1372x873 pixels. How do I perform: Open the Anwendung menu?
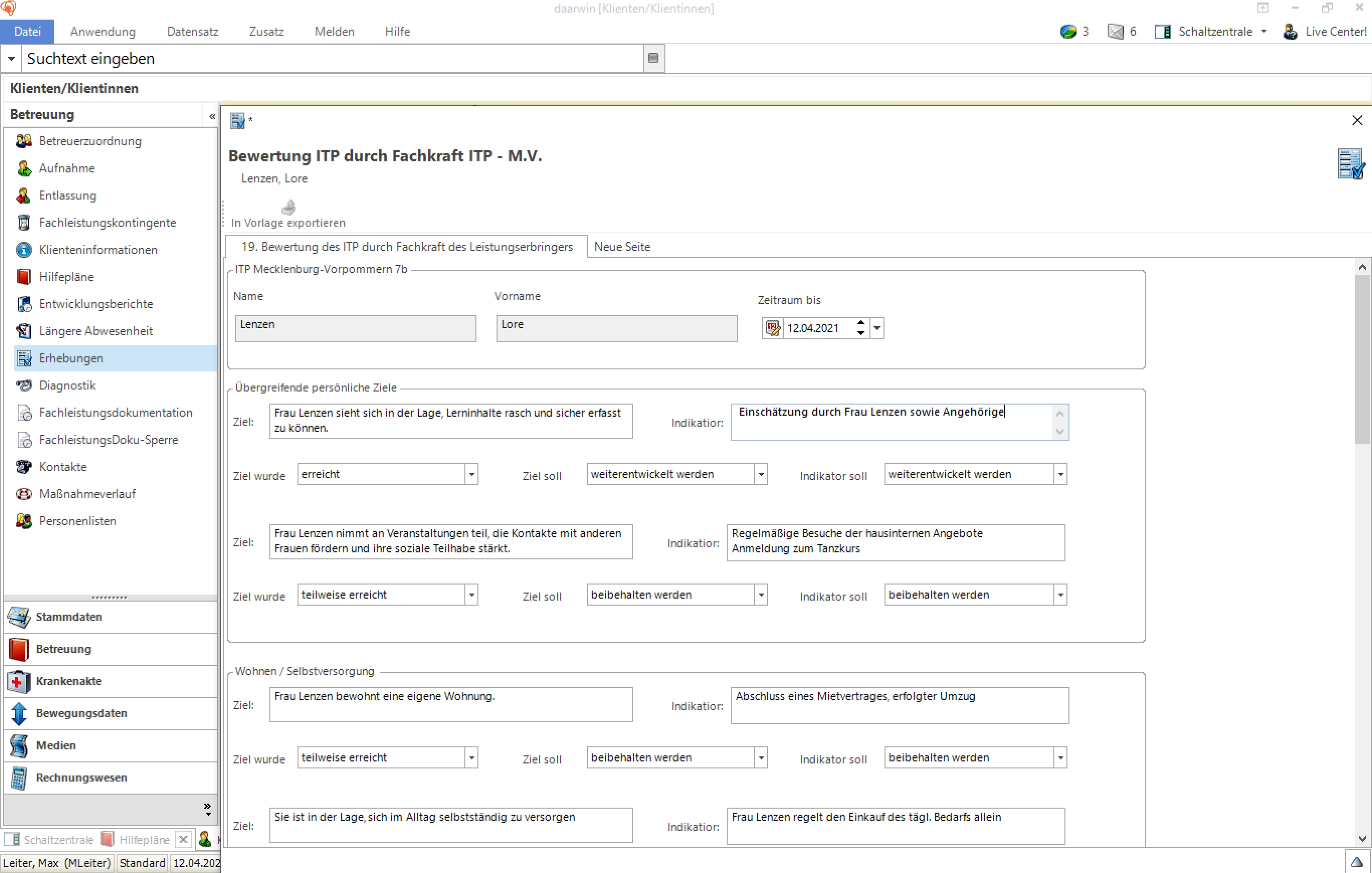pos(103,31)
